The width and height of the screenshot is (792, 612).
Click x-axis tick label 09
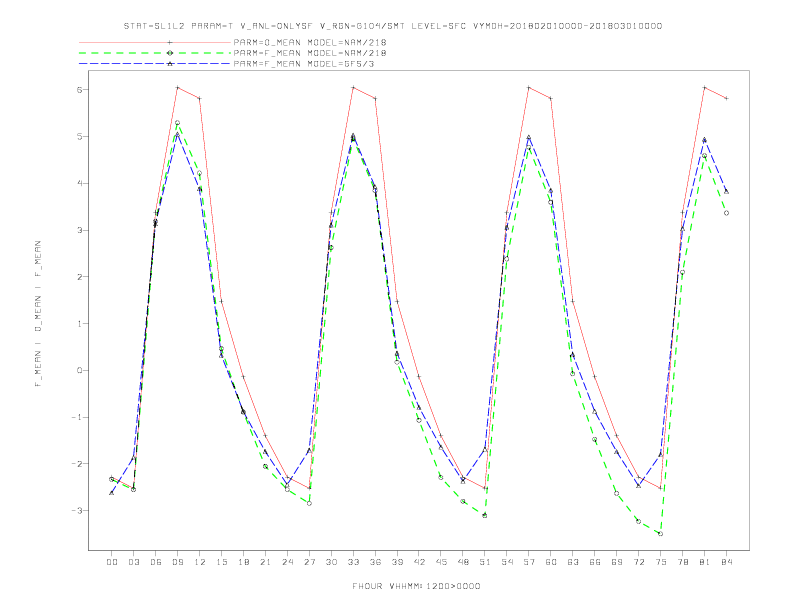click(177, 562)
